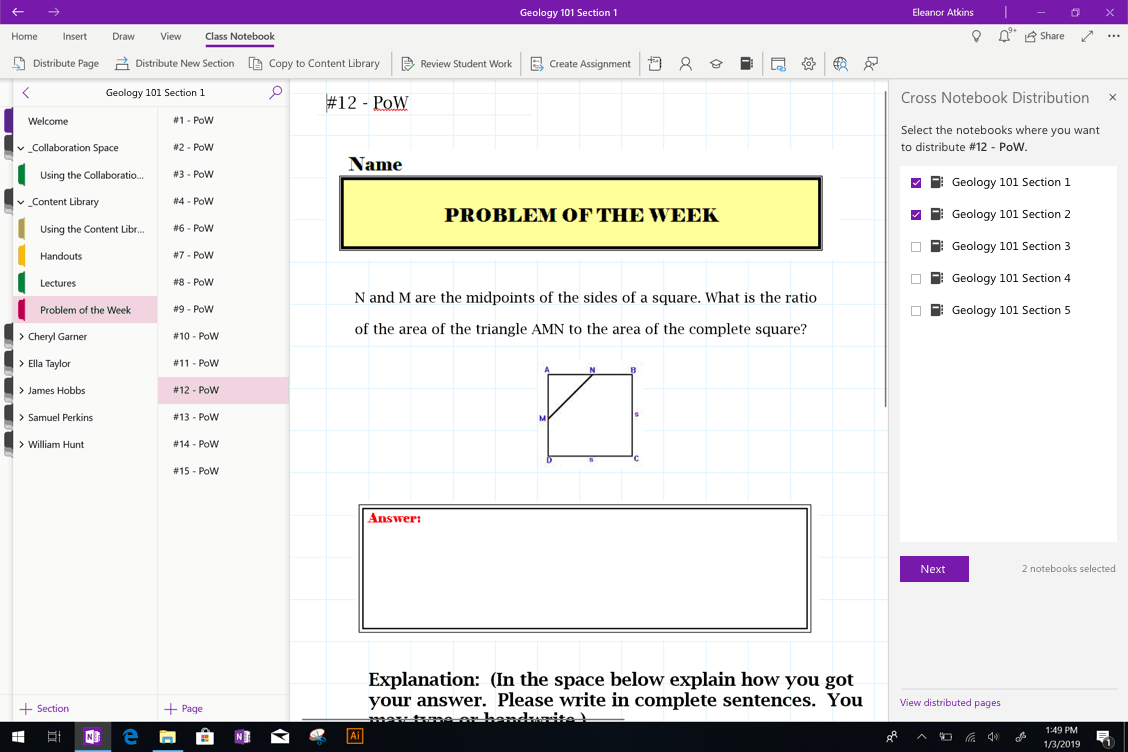Expand the Cheryl Garner section group
Viewport: 1128px width, 752px height.
[x=21, y=337]
